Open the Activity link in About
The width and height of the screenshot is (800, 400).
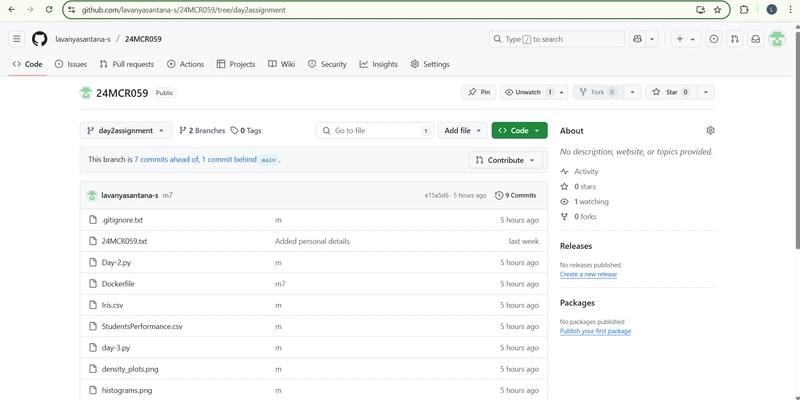(x=580, y=171)
